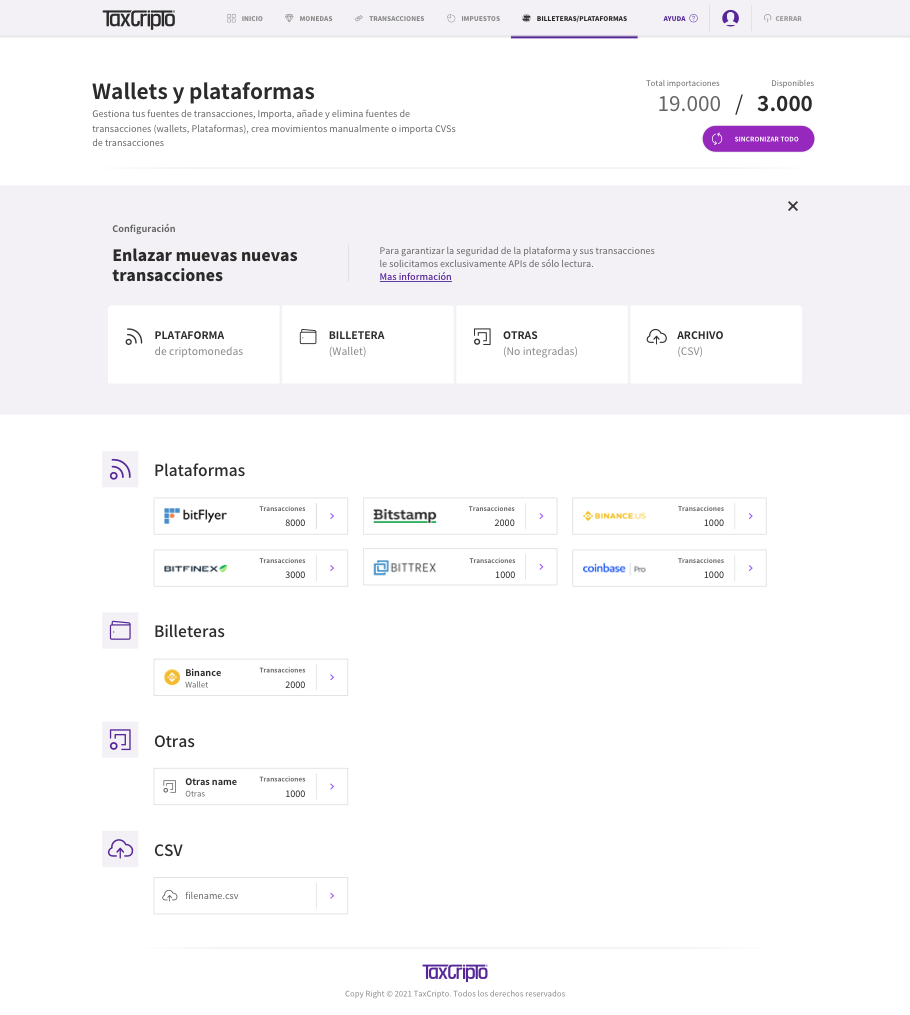Click the help question mark icon
The width and height of the screenshot is (910, 1015).
click(693, 18)
